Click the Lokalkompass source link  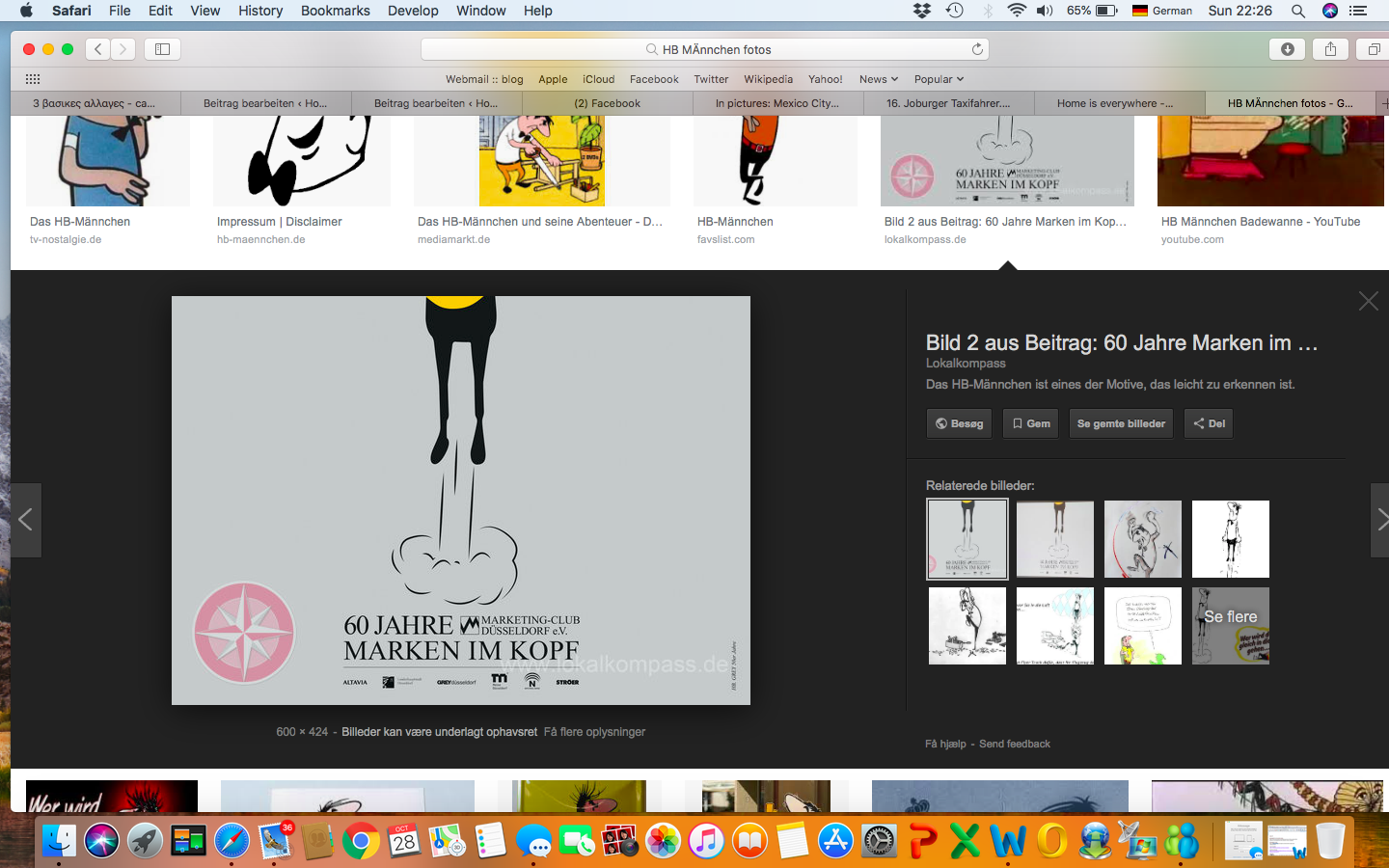tap(966, 364)
